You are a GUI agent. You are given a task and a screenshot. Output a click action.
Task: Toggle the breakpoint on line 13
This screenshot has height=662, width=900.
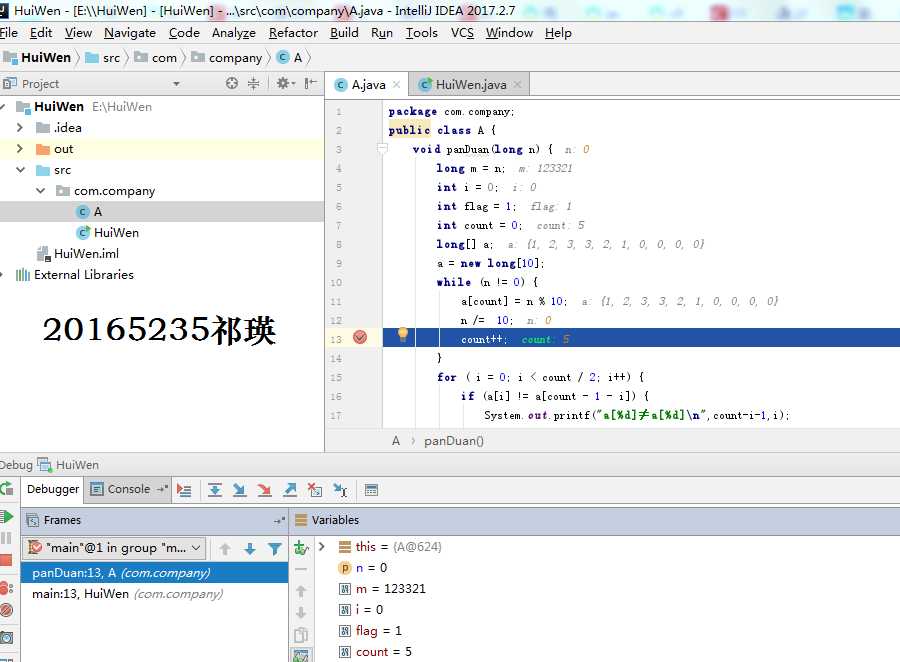pyautogui.click(x=360, y=338)
